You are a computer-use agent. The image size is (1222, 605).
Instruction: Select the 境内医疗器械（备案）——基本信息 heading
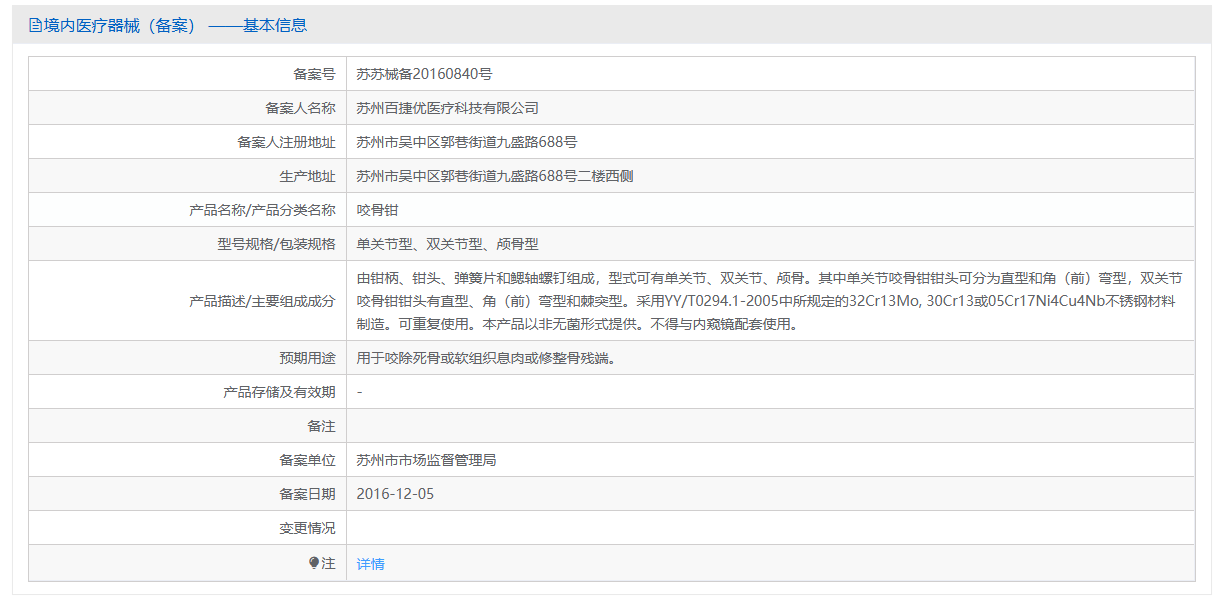tap(168, 26)
